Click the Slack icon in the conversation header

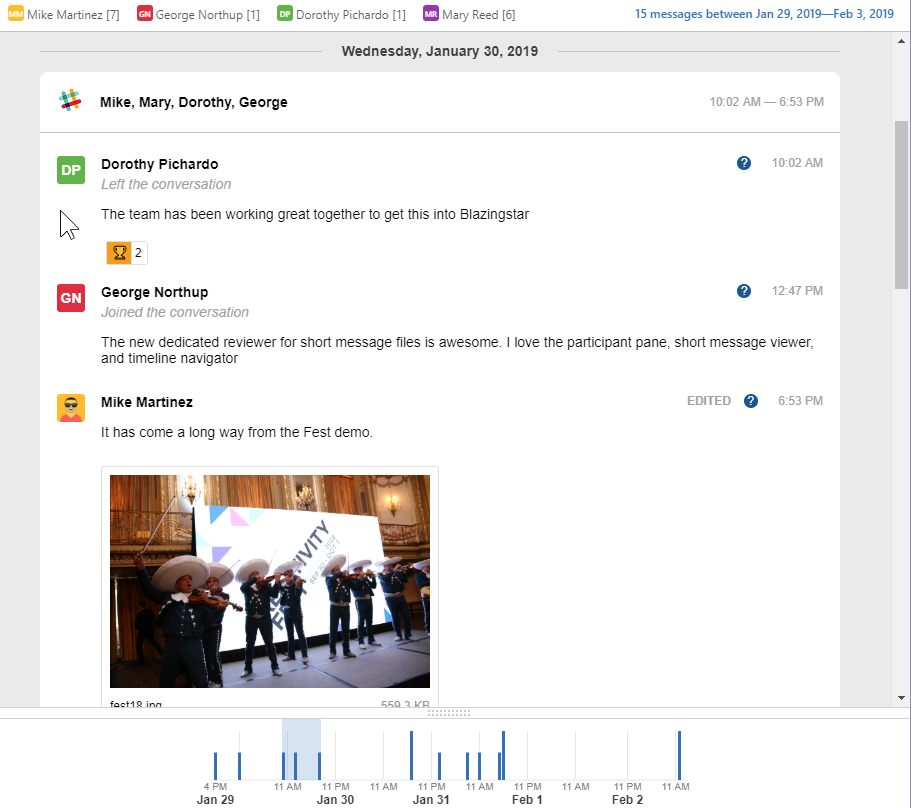click(x=70, y=101)
